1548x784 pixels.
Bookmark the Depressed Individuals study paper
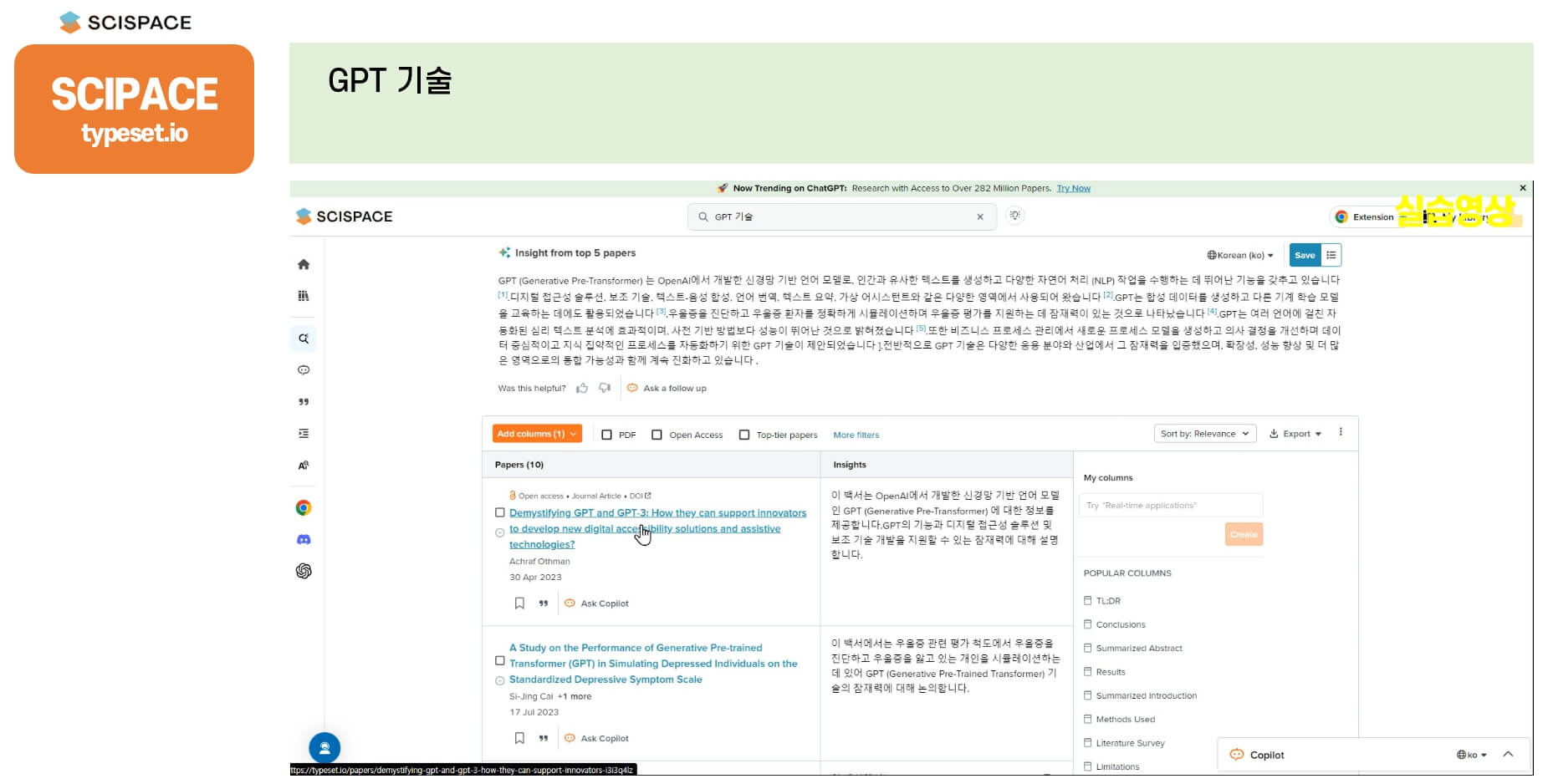[x=519, y=738]
